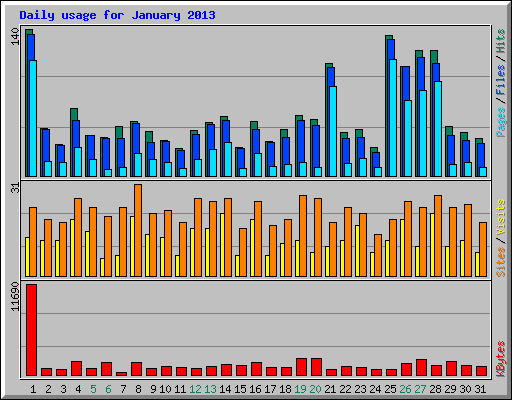
Task: Click the Hits legend label
Action: click(x=501, y=41)
